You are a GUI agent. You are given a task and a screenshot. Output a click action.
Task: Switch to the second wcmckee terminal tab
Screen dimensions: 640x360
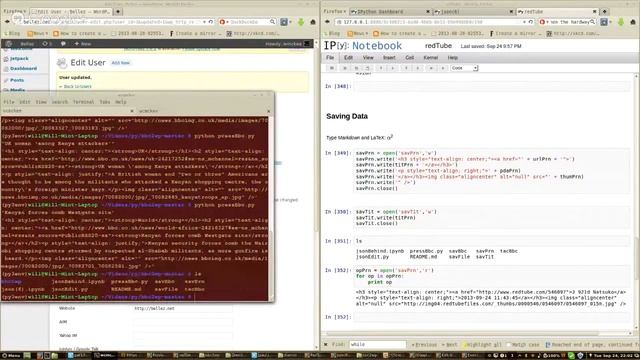click(204, 111)
